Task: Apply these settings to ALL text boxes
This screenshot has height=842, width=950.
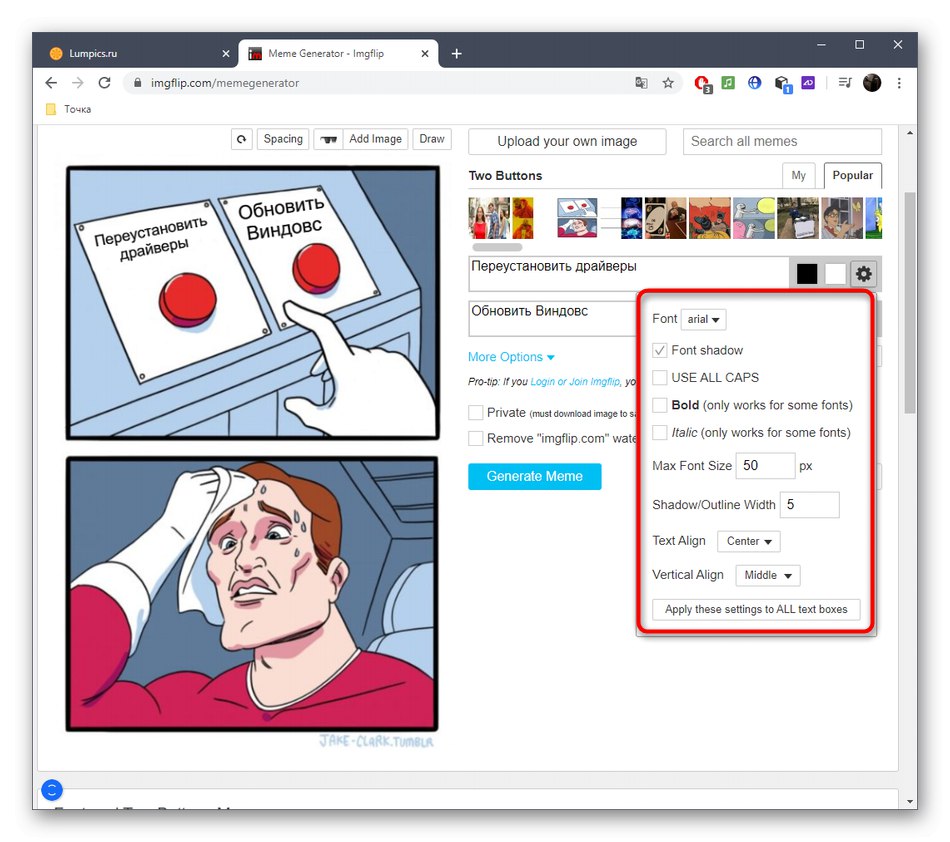Action: 756,609
